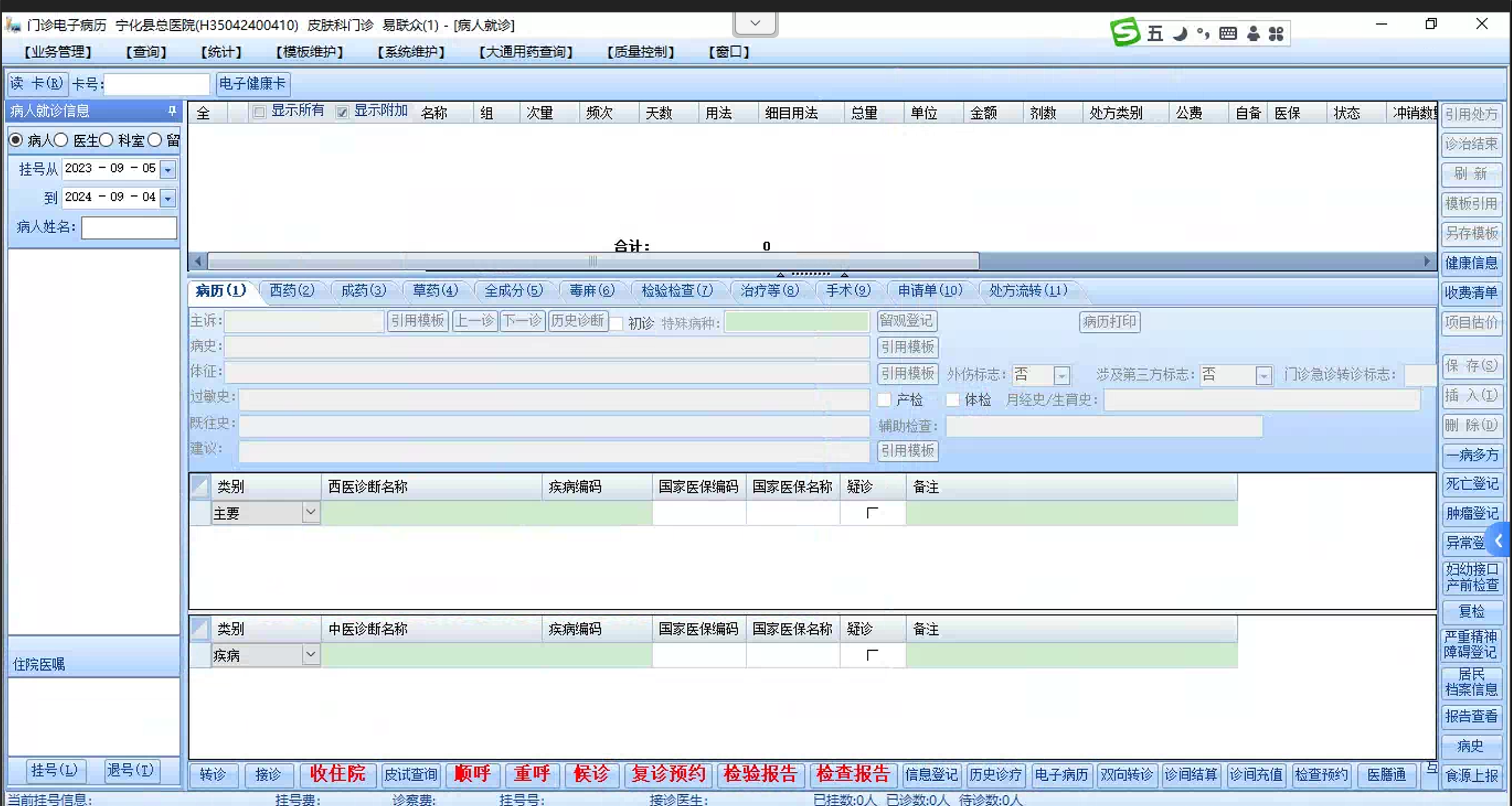Enable the 显示所有 checkbox
Image resolution: width=1512 pixels, height=806 pixels.
pyautogui.click(x=259, y=112)
